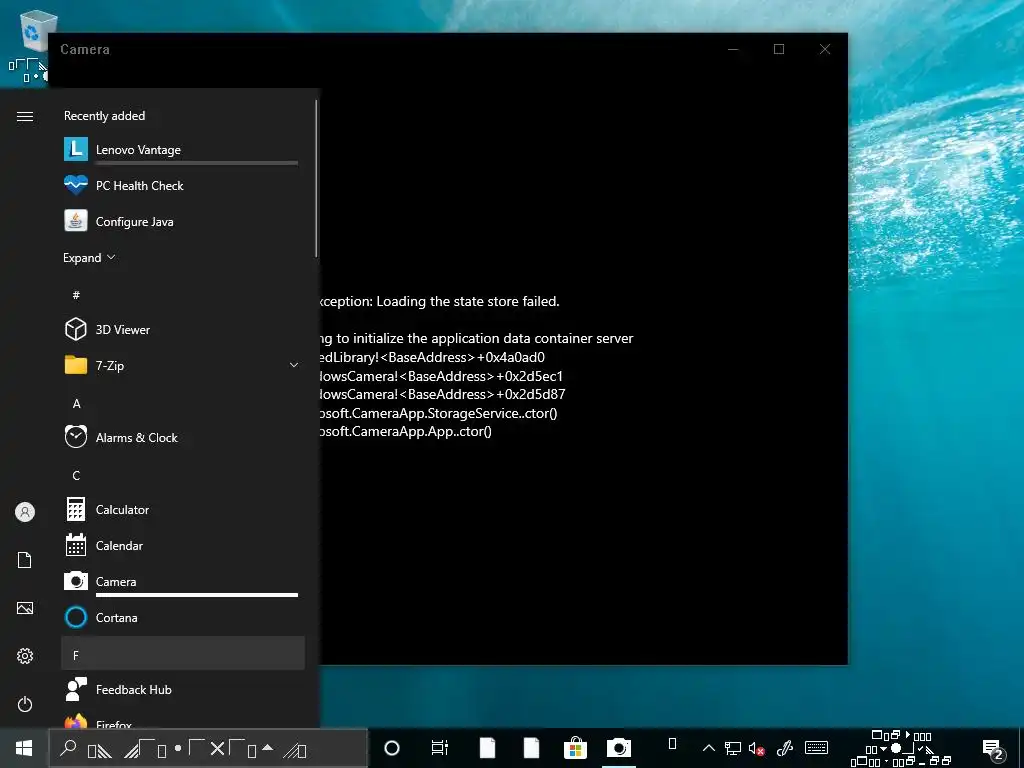Click the "CameraApp.StorageService..ctor()" line

coord(454,413)
